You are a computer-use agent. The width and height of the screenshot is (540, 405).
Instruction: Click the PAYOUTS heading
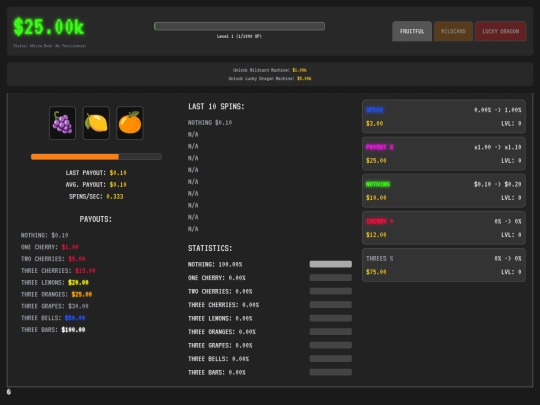coord(96,219)
